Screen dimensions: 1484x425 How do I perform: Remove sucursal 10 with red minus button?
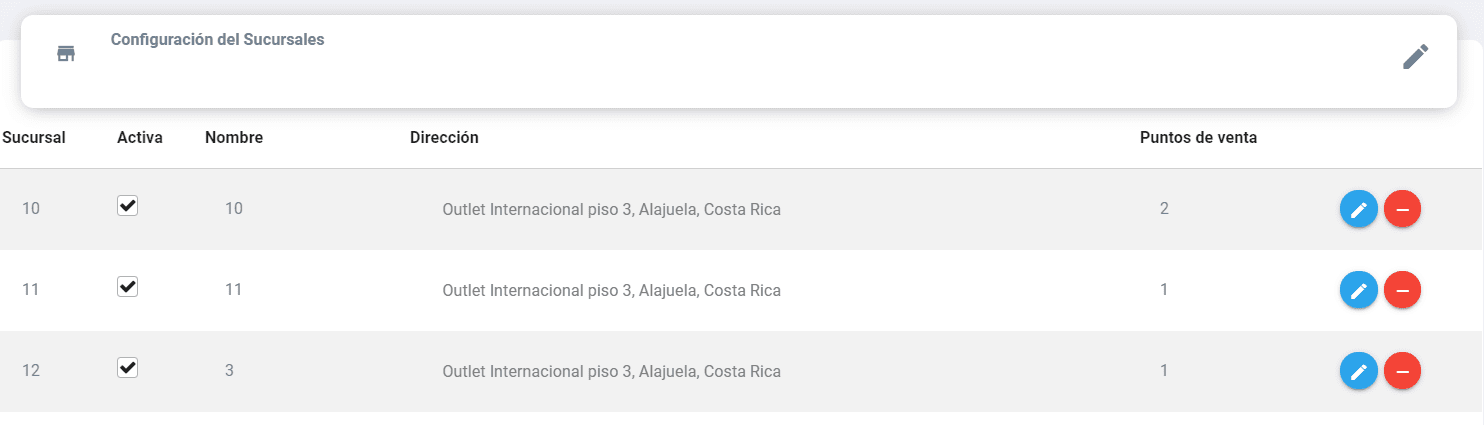[x=1402, y=209]
